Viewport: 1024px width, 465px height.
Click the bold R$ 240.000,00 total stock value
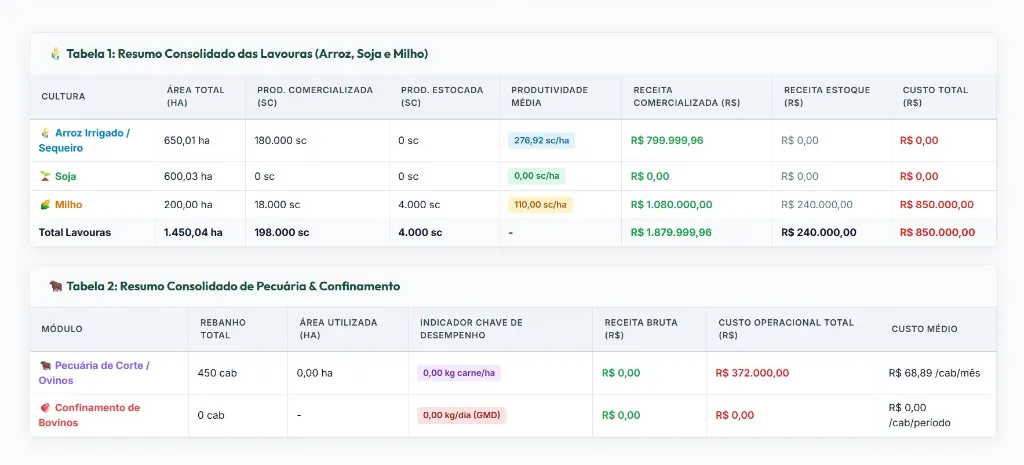(x=819, y=232)
